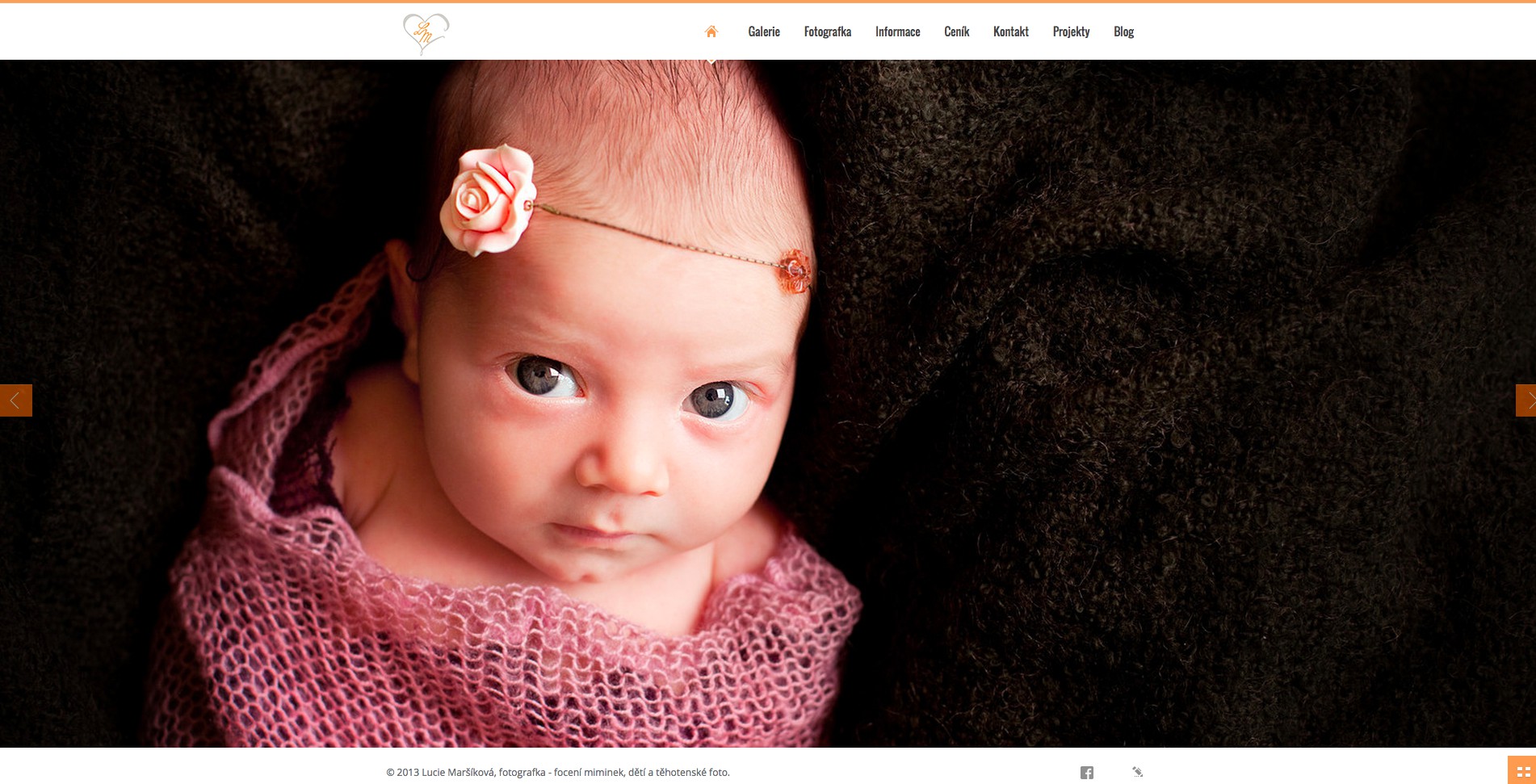This screenshot has height=784, width=1536.
Task: Click the pink rose on baby's headband
Action: (488, 199)
